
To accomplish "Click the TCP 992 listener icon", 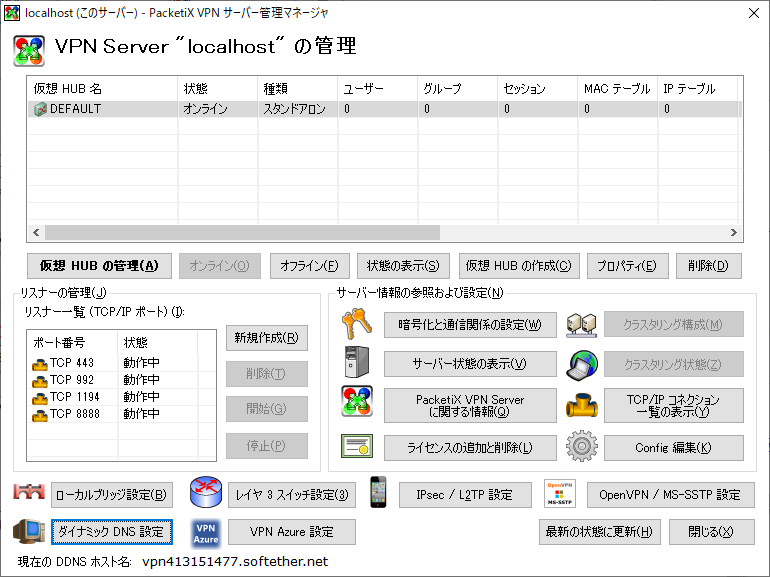I will point(40,381).
